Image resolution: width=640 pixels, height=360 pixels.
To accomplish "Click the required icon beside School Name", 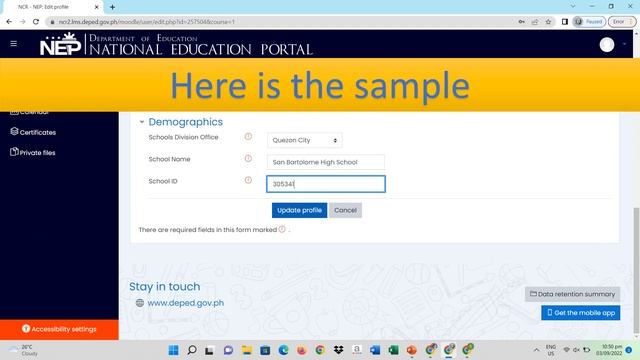I will click(x=248, y=158).
